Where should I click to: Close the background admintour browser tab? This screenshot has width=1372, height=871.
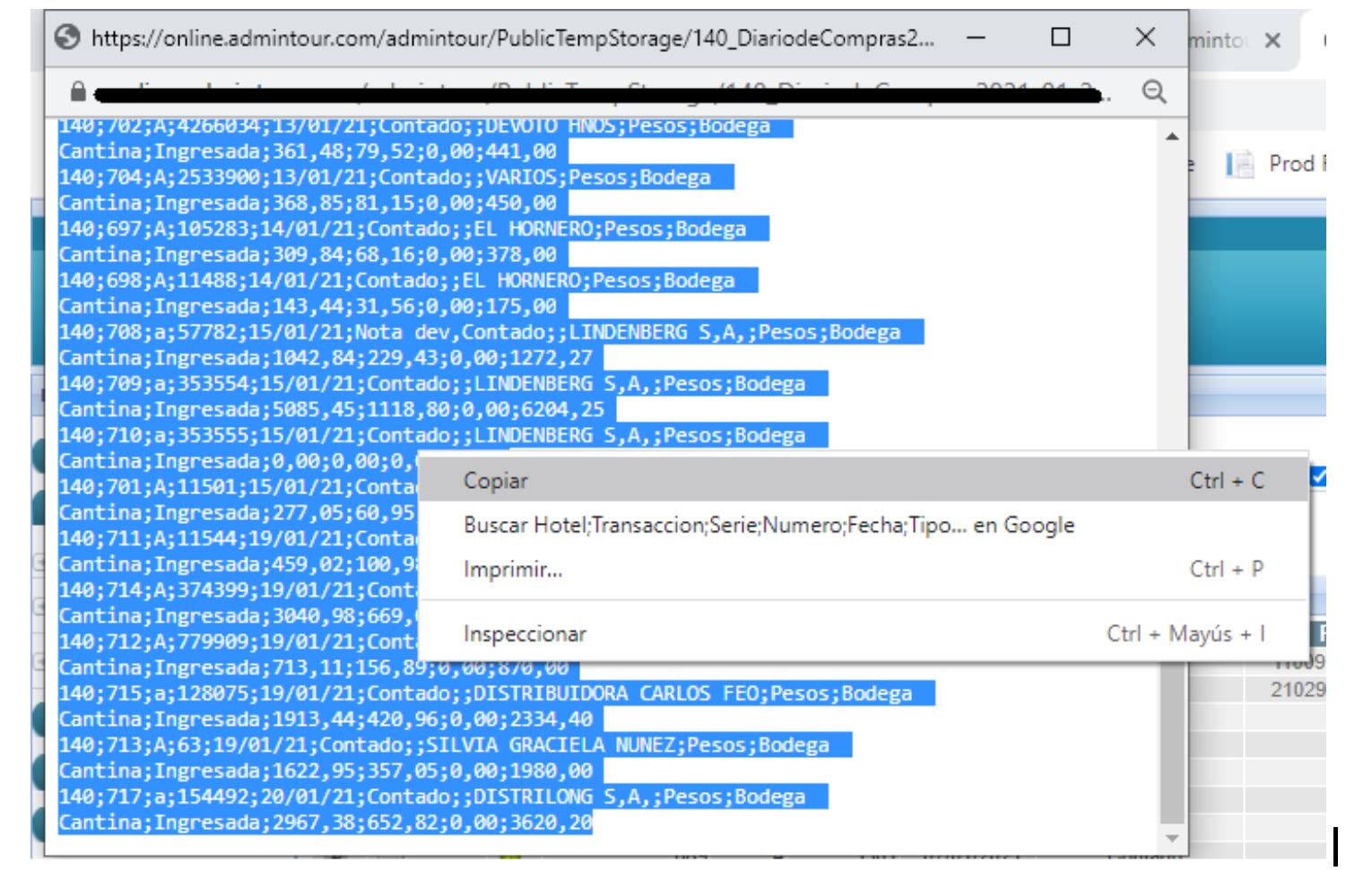click(x=1272, y=41)
